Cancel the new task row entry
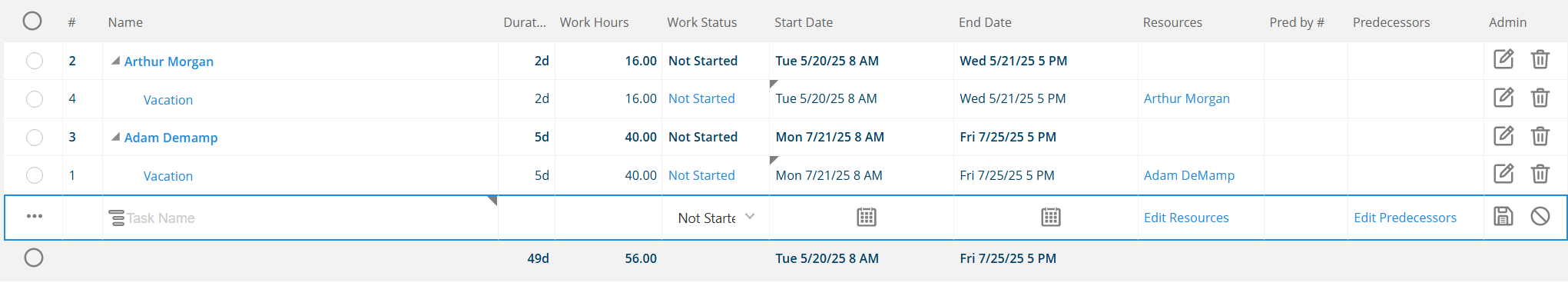The image size is (1568, 286). click(1540, 216)
